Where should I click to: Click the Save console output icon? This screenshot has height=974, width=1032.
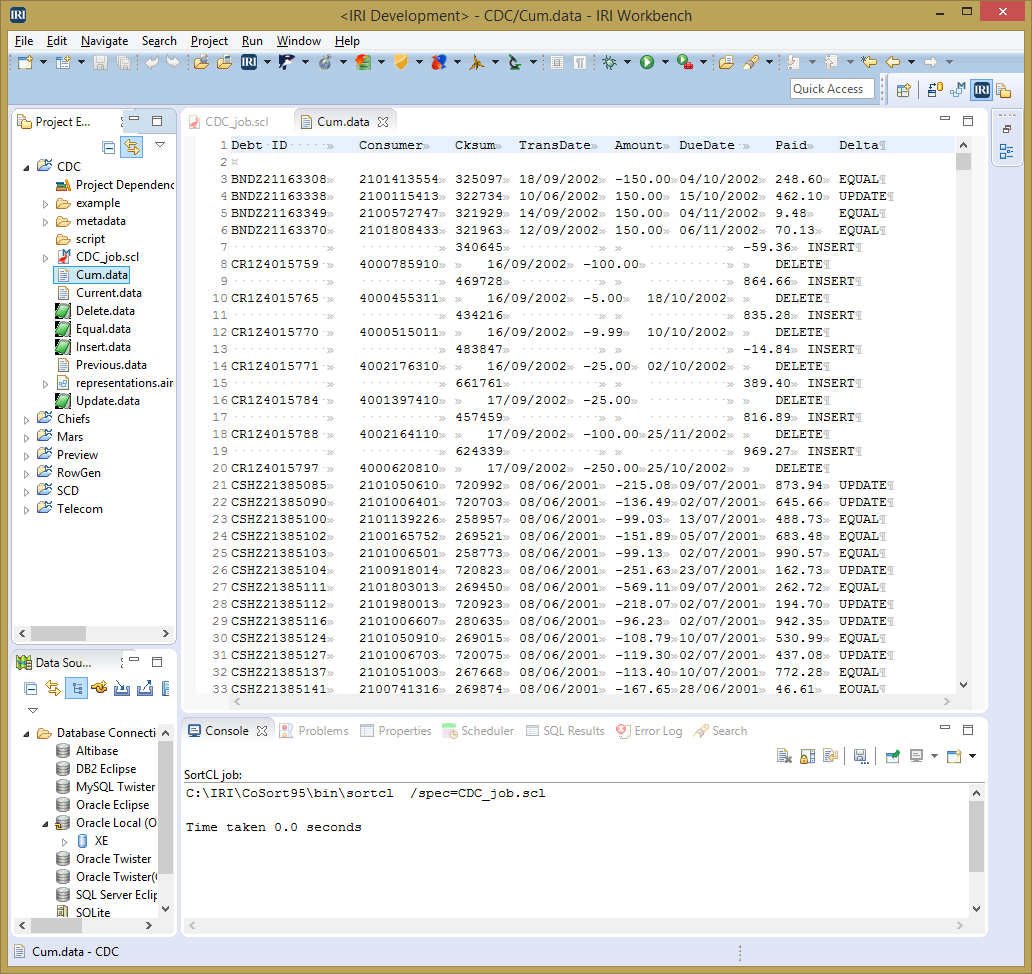pos(861,757)
